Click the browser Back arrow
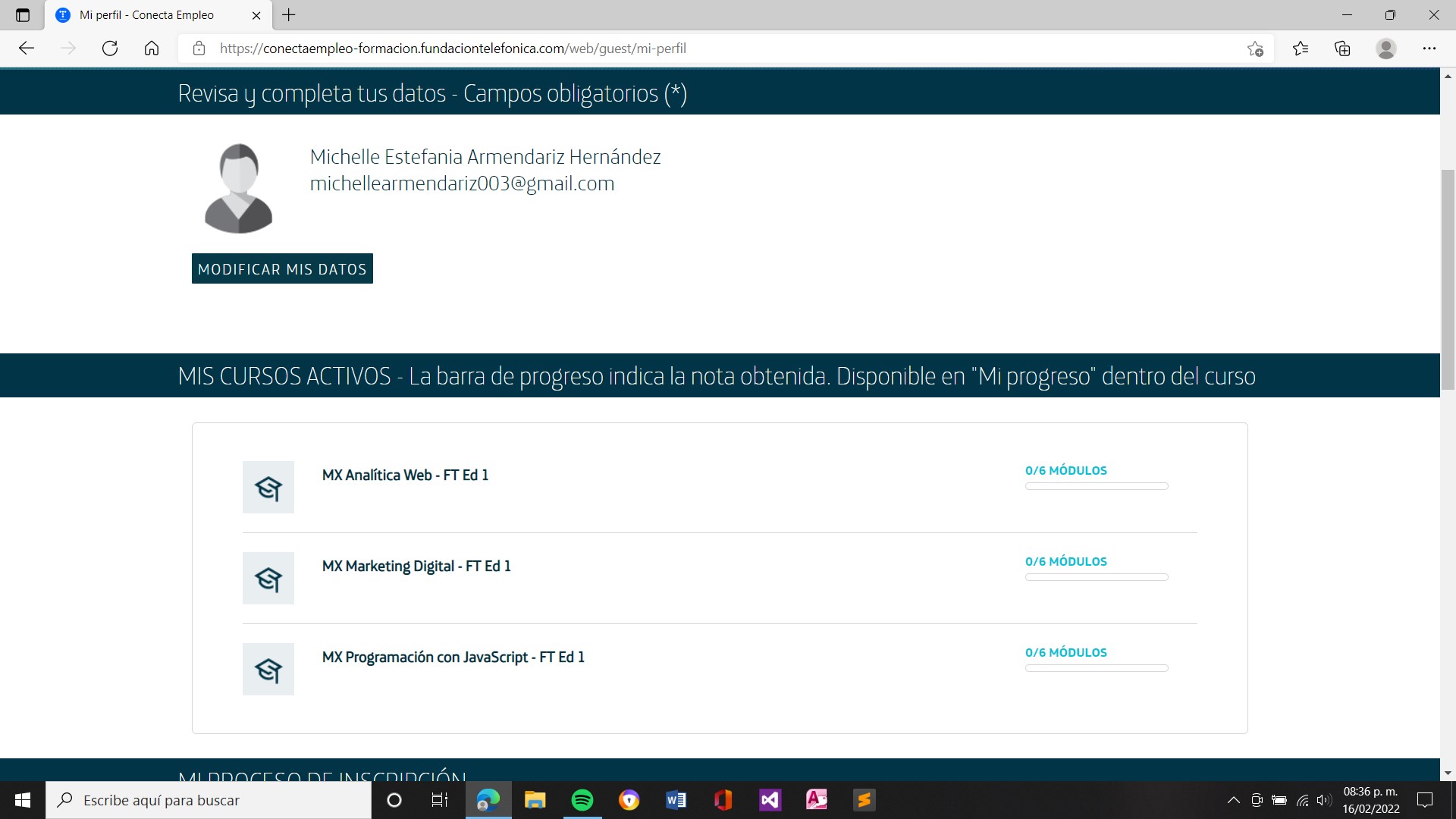The width and height of the screenshot is (1456, 819). (x=27, y=49)
